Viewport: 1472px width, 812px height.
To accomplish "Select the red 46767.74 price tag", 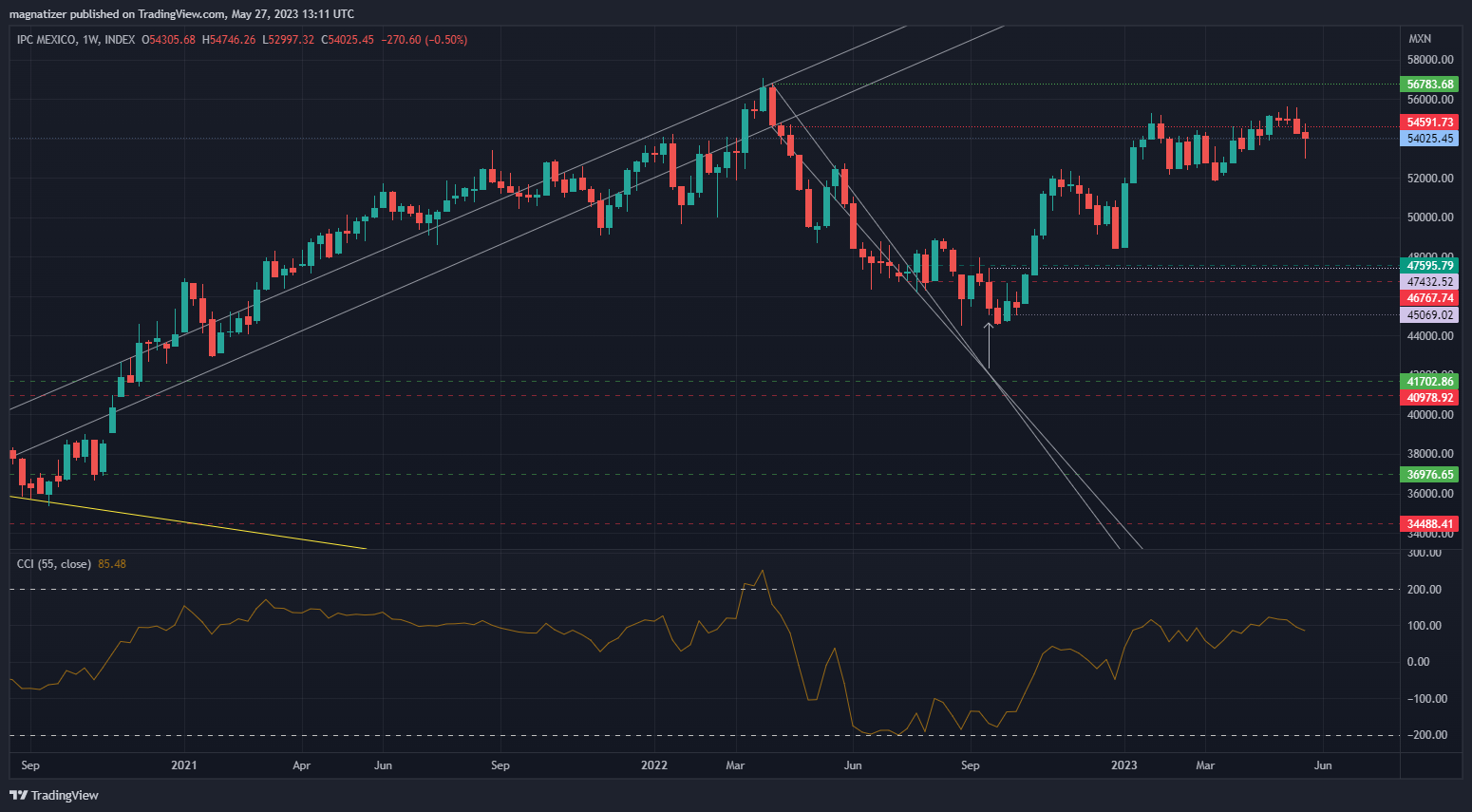I will 1429,298.
